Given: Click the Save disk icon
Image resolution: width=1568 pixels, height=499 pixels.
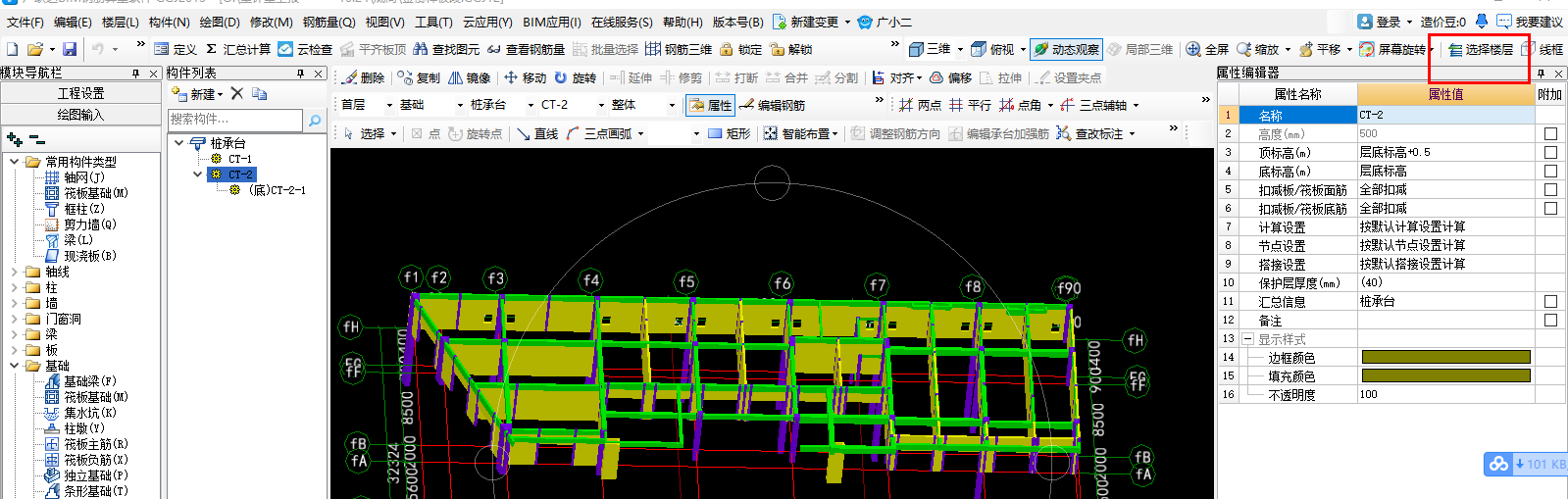Looking at the screenshot, I should 70,49.
